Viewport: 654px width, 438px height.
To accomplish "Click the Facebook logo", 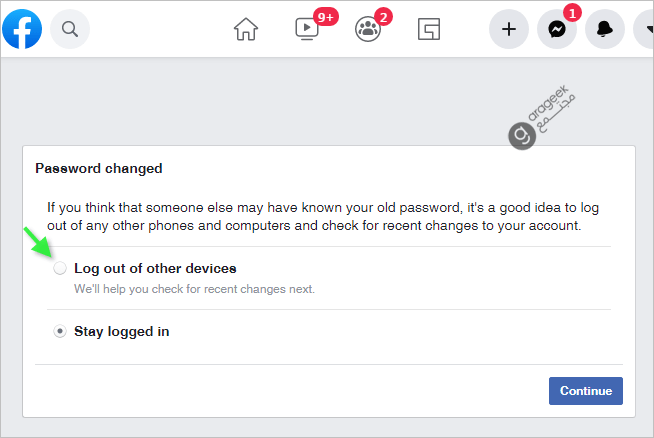I will click(22, 29).
